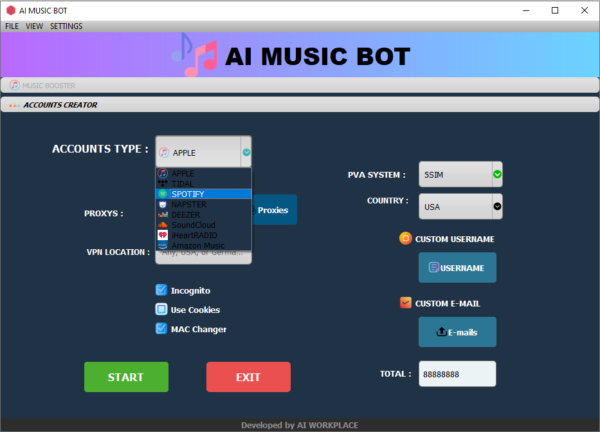The image size is (600, 432).
Task: Click the SoundCloud cloud icon
Action: point(163,225)
